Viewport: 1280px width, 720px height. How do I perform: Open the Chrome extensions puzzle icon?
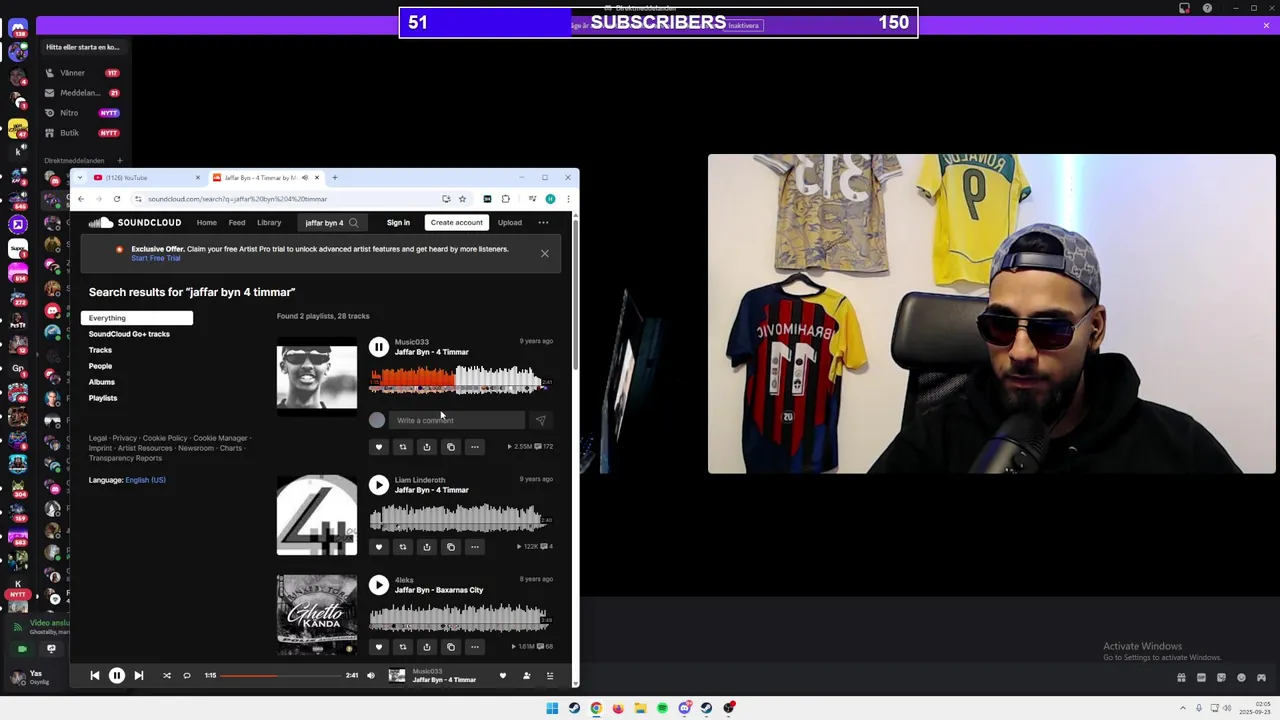505,199
